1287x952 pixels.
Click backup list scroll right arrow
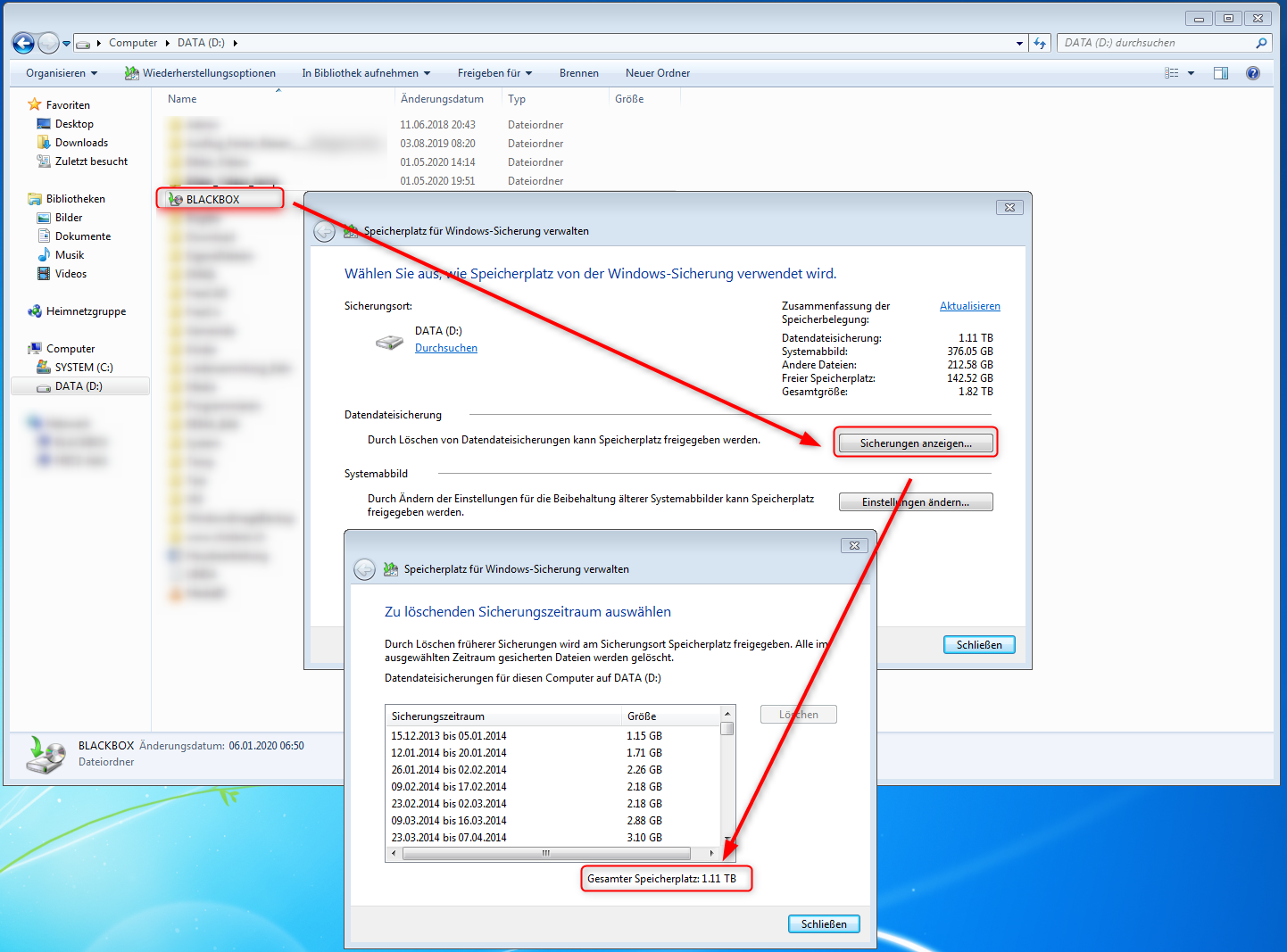tap(711, 854)
